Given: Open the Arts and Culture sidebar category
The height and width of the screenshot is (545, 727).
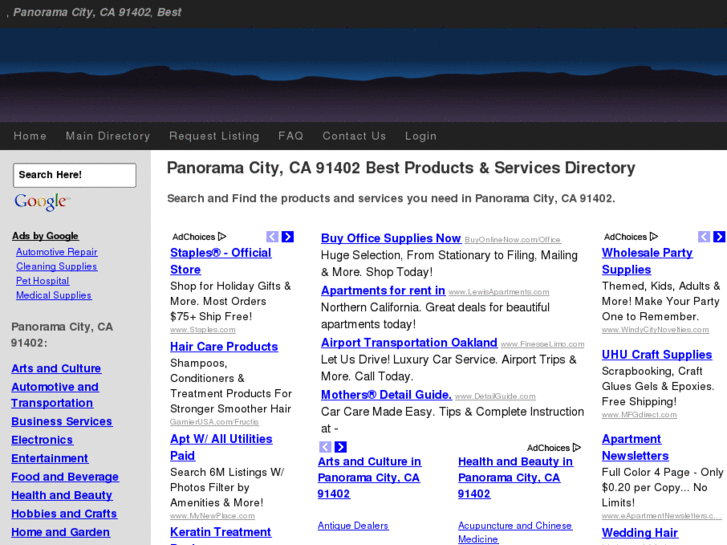Looking at the screenshot, I should [x=56, y=368].
